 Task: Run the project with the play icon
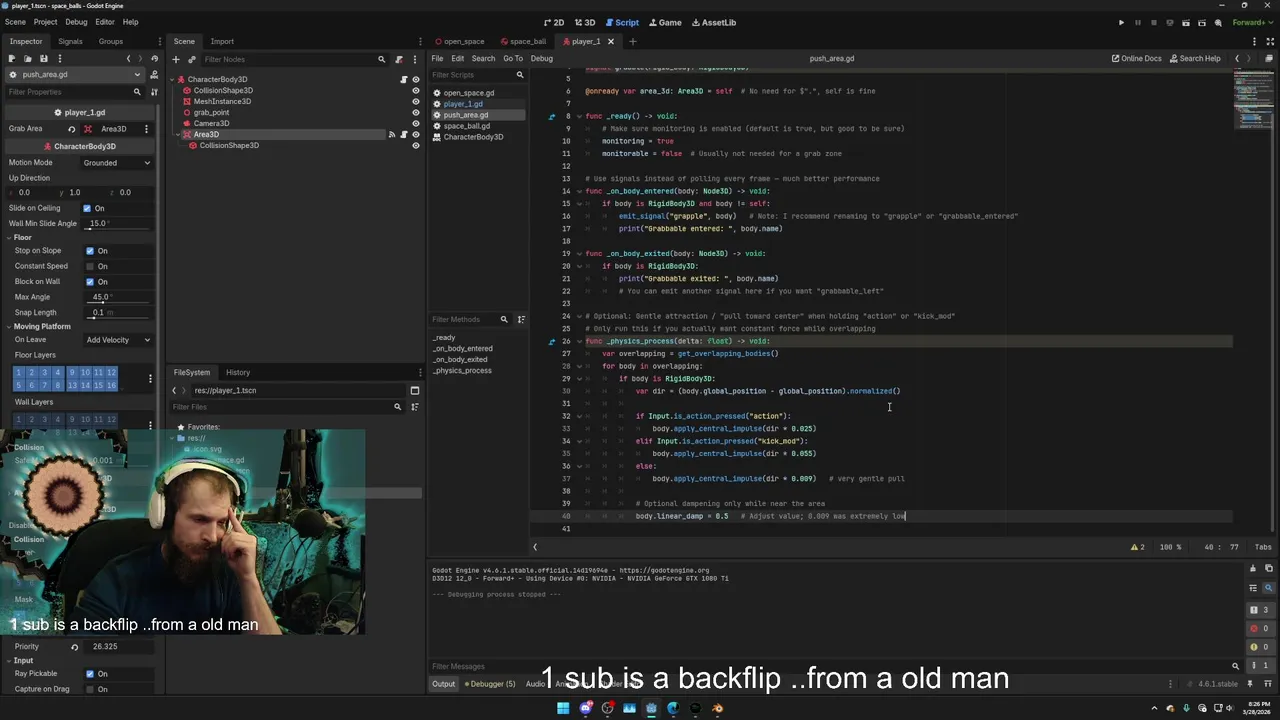tap(1121, 22)
